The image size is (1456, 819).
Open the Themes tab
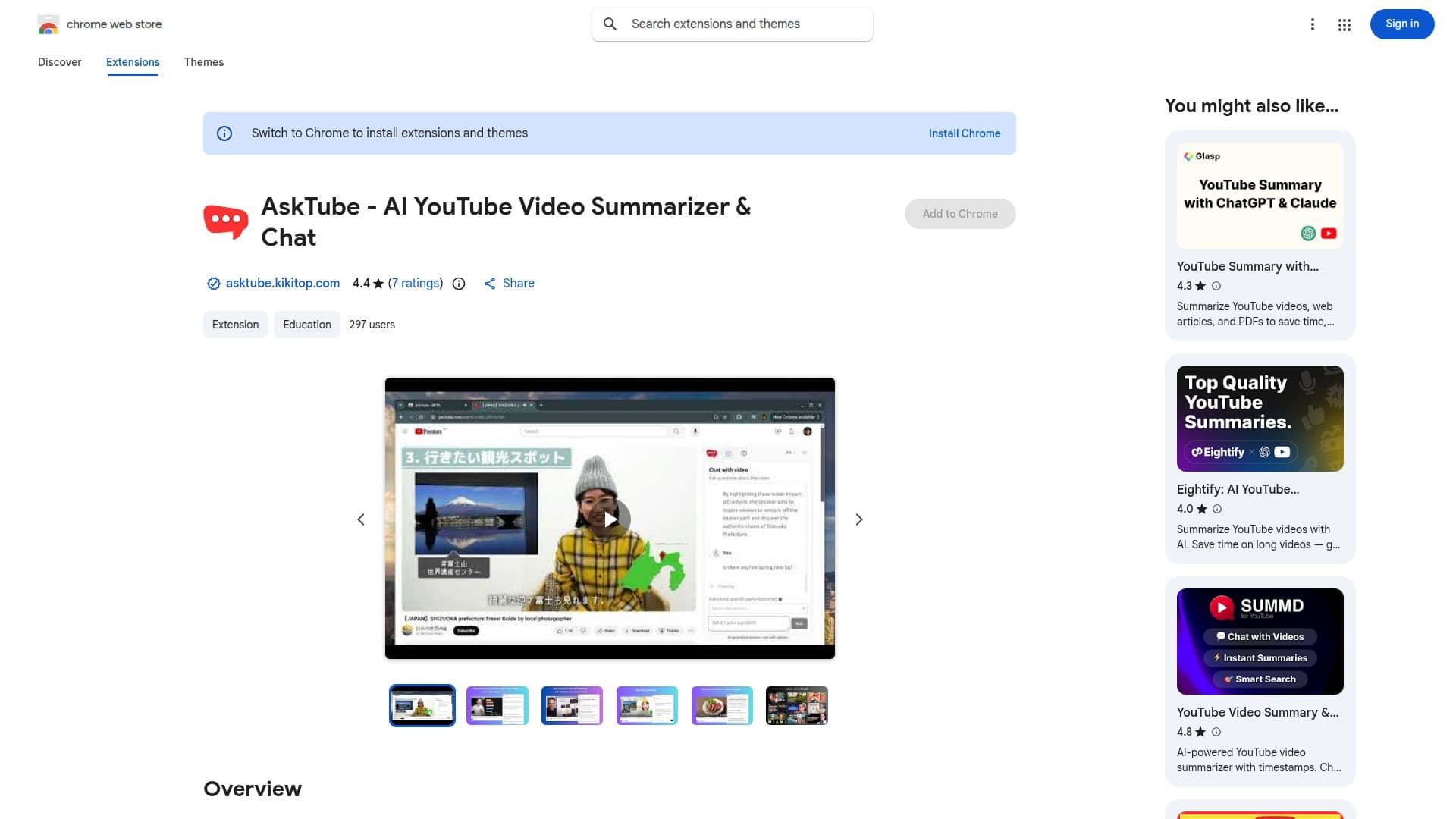click(204, 62)
